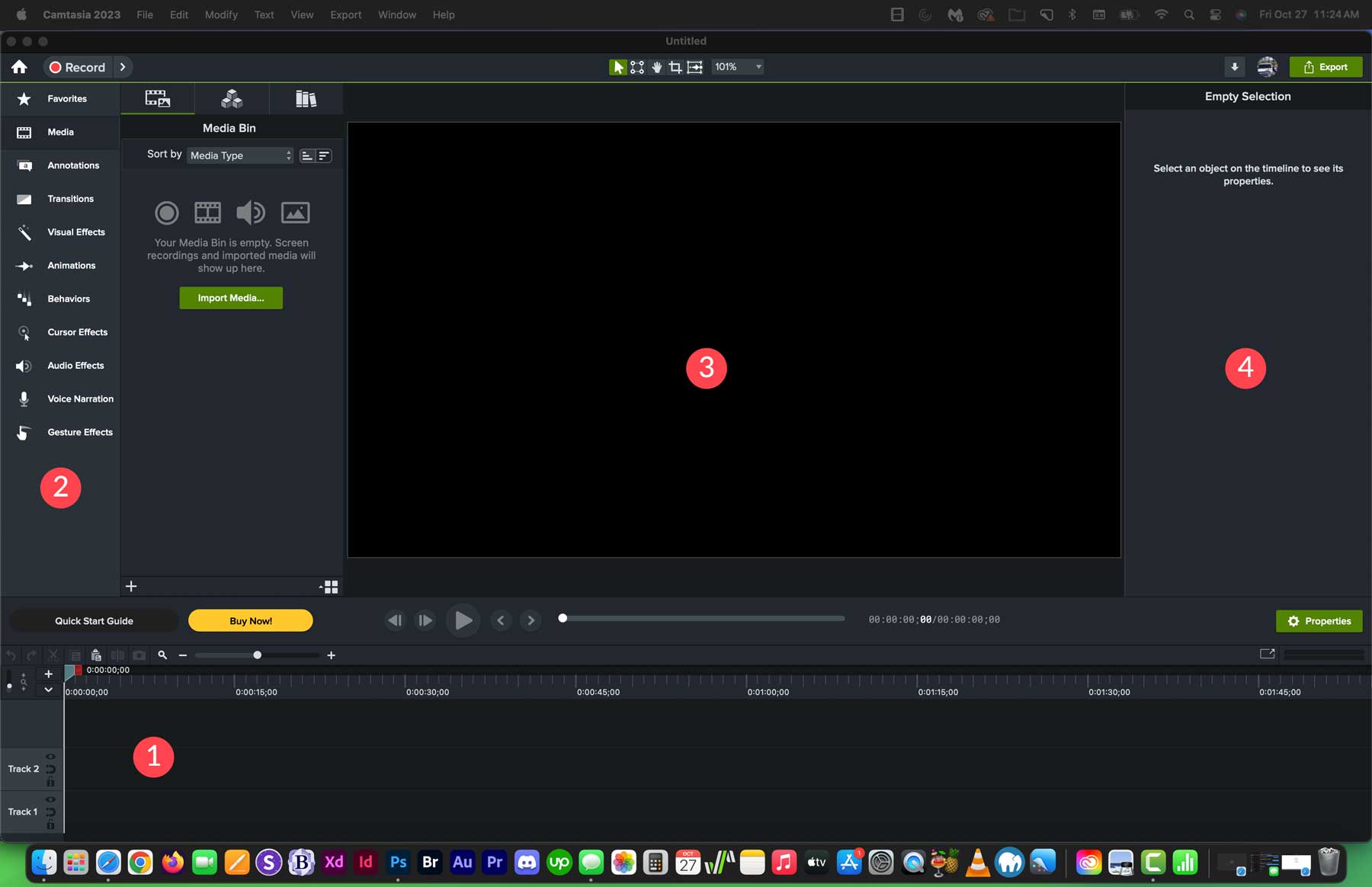Click the Buy Now button
The image size is (1372, 887).
coord(250,620)
